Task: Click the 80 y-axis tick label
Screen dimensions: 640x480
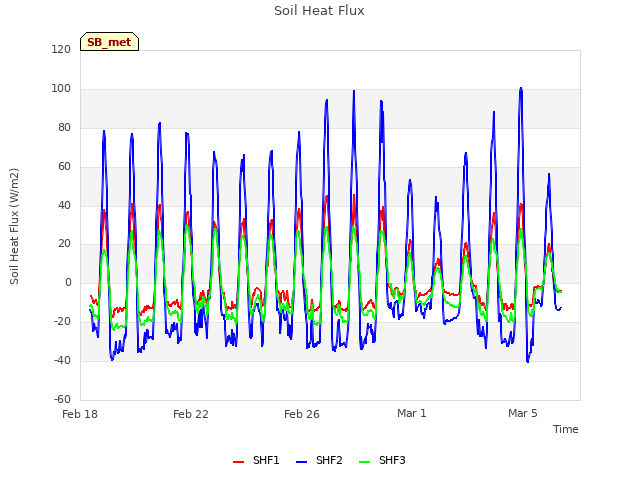Action: tap(64, 128)
